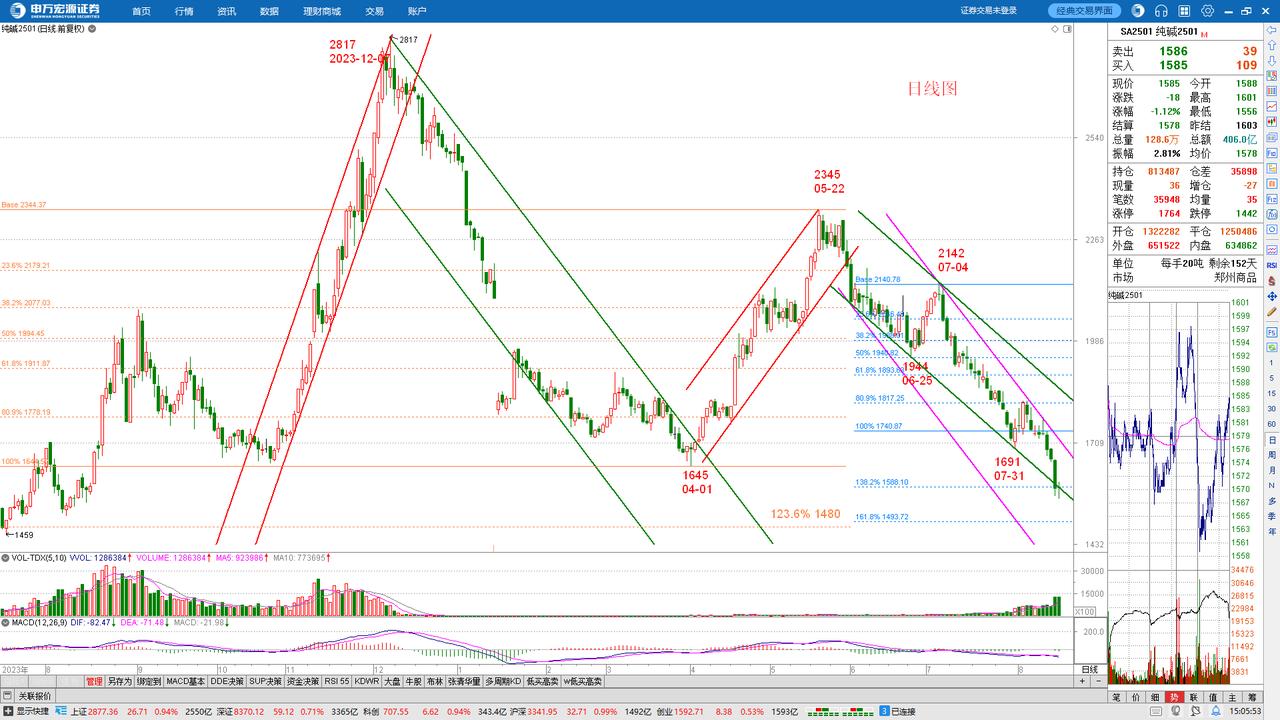Click the 经典交易界面 button
1280x720 pixels.
pos(1085,11)
